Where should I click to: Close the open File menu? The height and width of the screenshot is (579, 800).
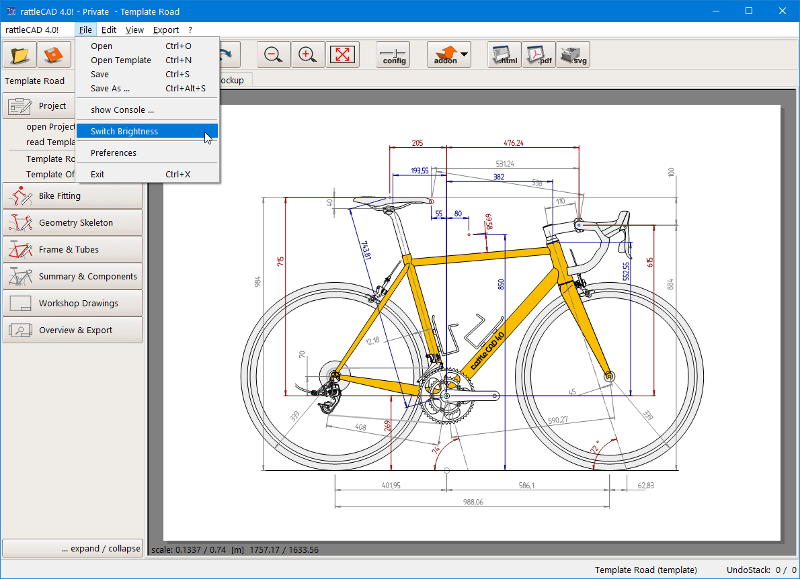point(85,30)
